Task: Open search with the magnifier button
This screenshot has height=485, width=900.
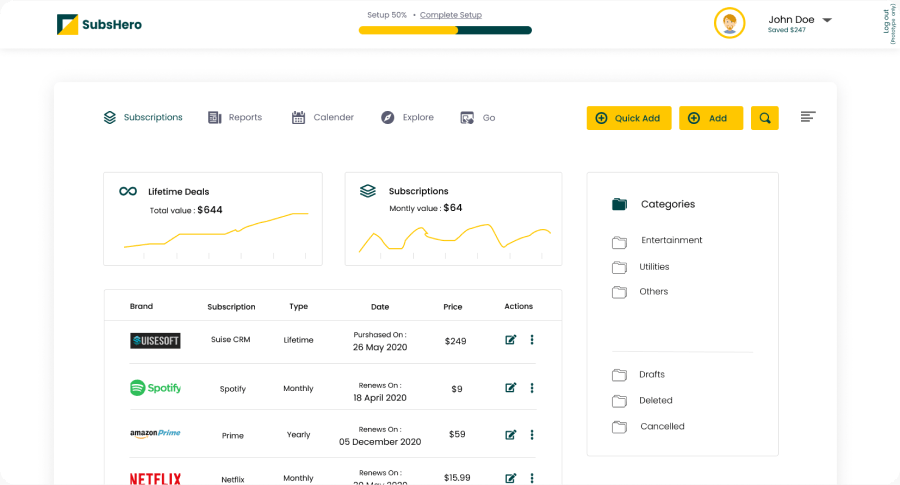Action: click(x=765, y=118)
